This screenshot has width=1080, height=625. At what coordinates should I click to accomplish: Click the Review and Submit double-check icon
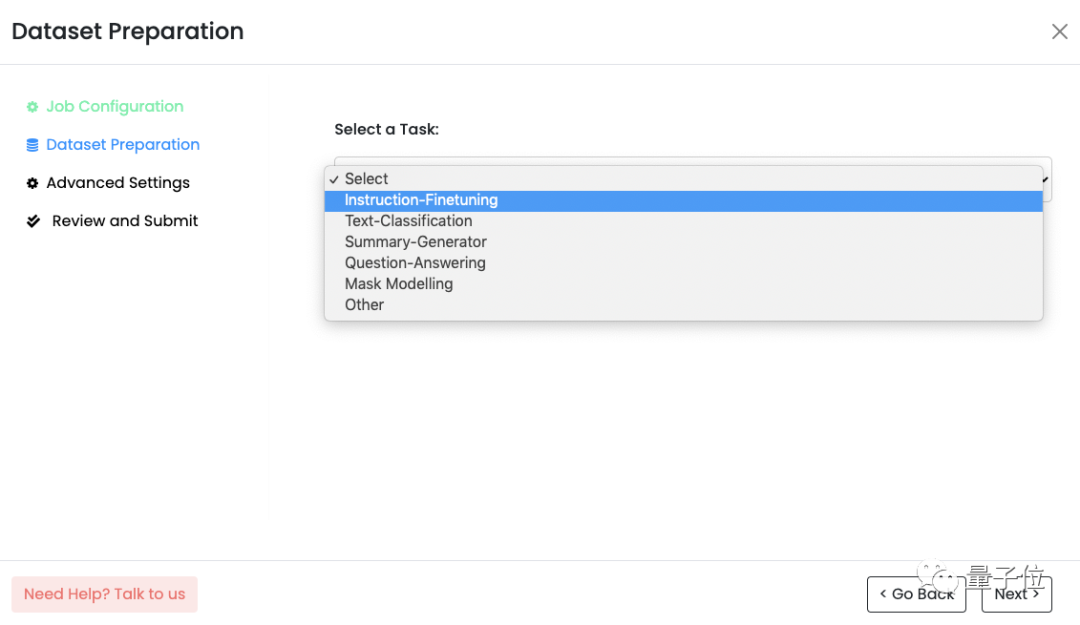[33, 221]
